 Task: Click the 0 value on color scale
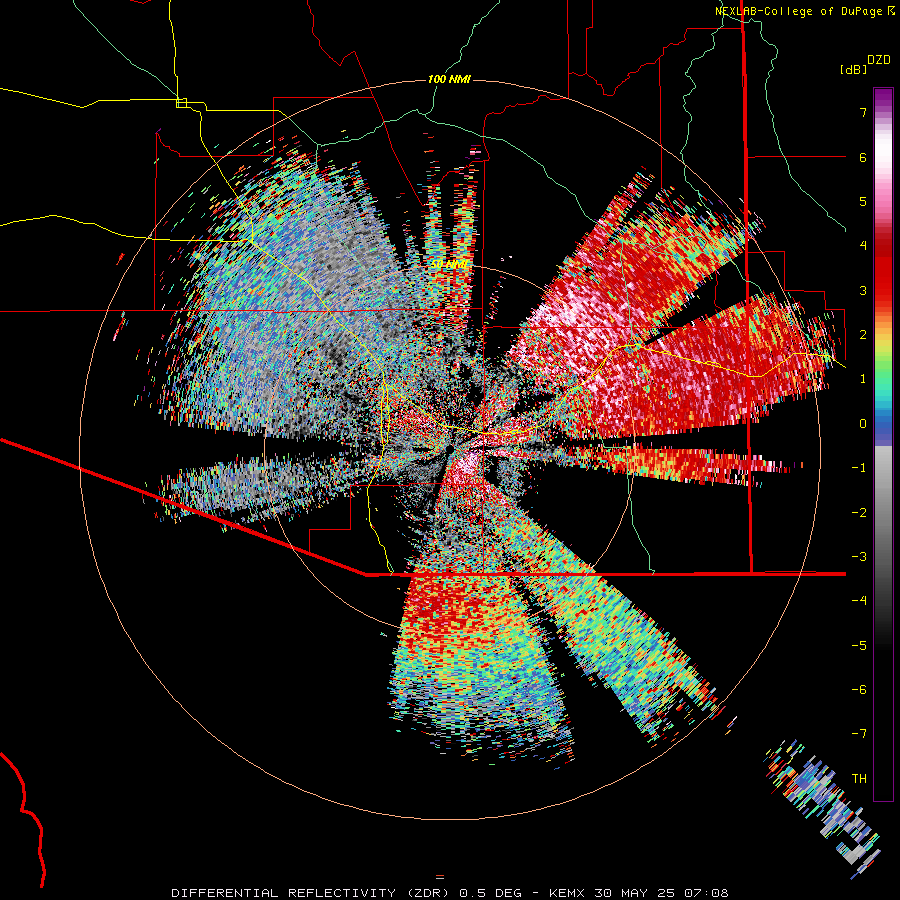(x=863, y=424)
